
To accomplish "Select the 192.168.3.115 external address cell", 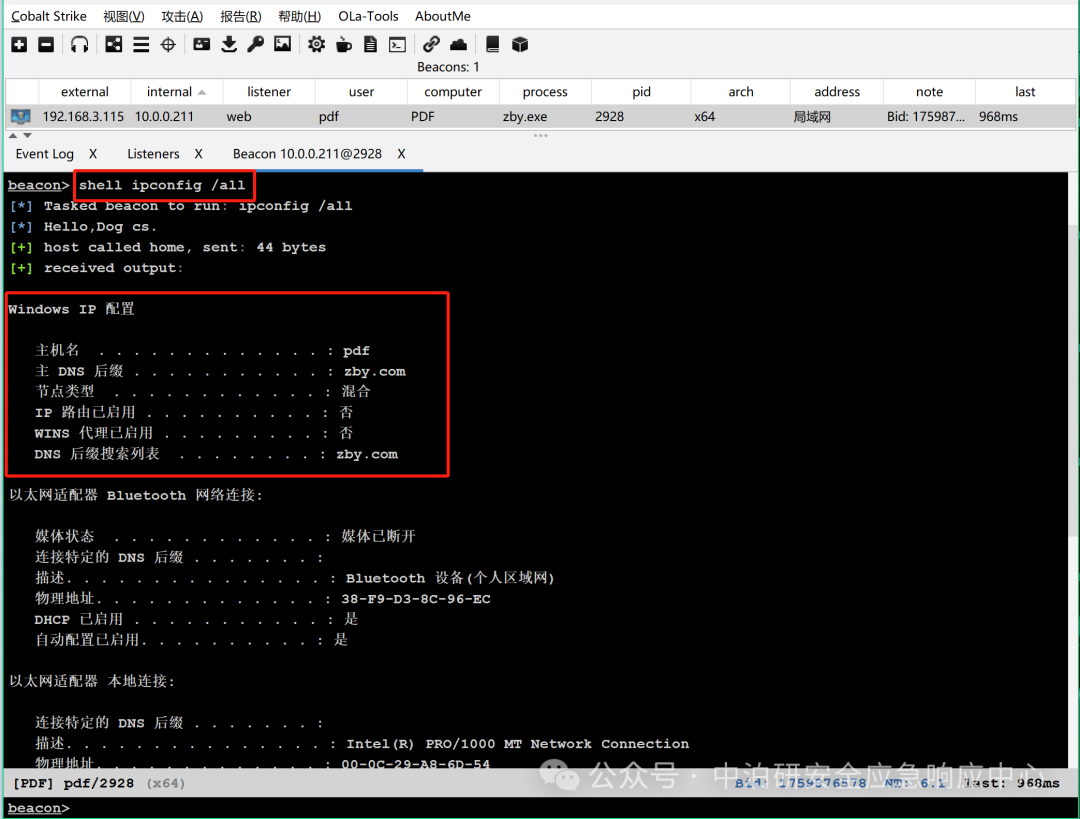I will (83, 116).
